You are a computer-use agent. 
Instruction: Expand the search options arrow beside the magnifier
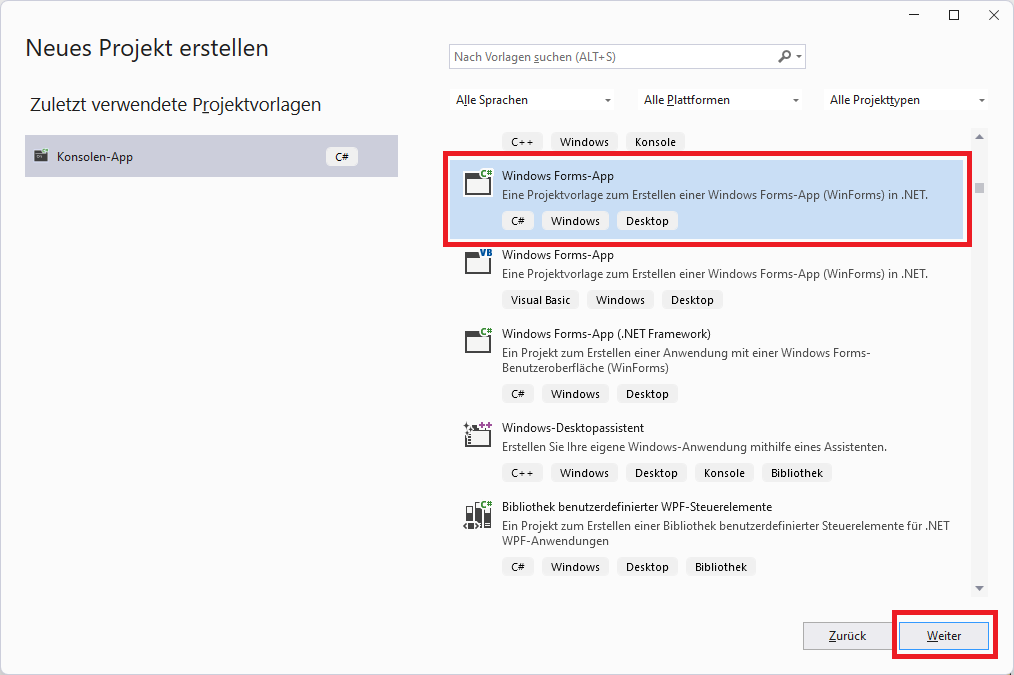click(x=799, y=57)
